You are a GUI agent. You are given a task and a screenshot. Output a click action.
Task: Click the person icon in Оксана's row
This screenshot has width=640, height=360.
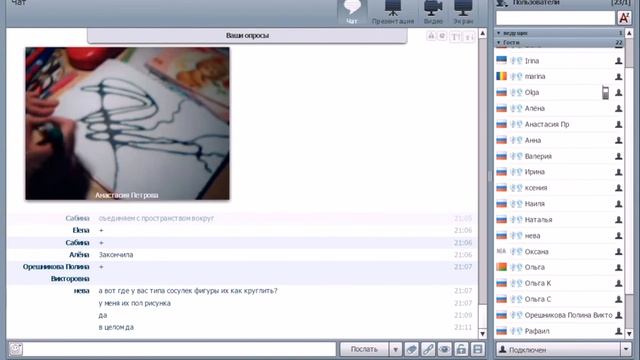[619, 251]
